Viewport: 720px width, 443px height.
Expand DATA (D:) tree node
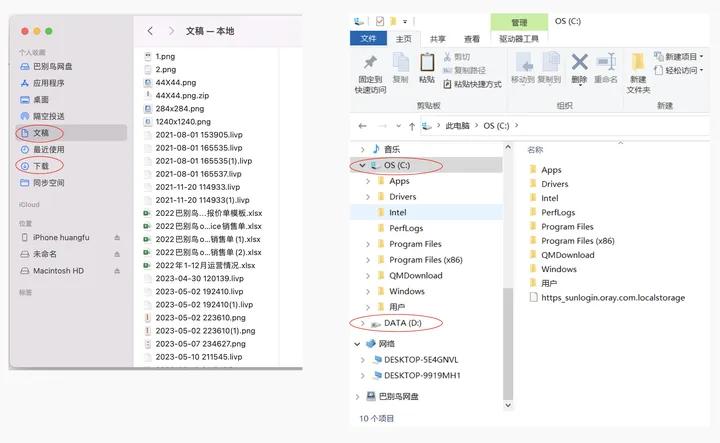pyautogui.click(x=362, y=324)
